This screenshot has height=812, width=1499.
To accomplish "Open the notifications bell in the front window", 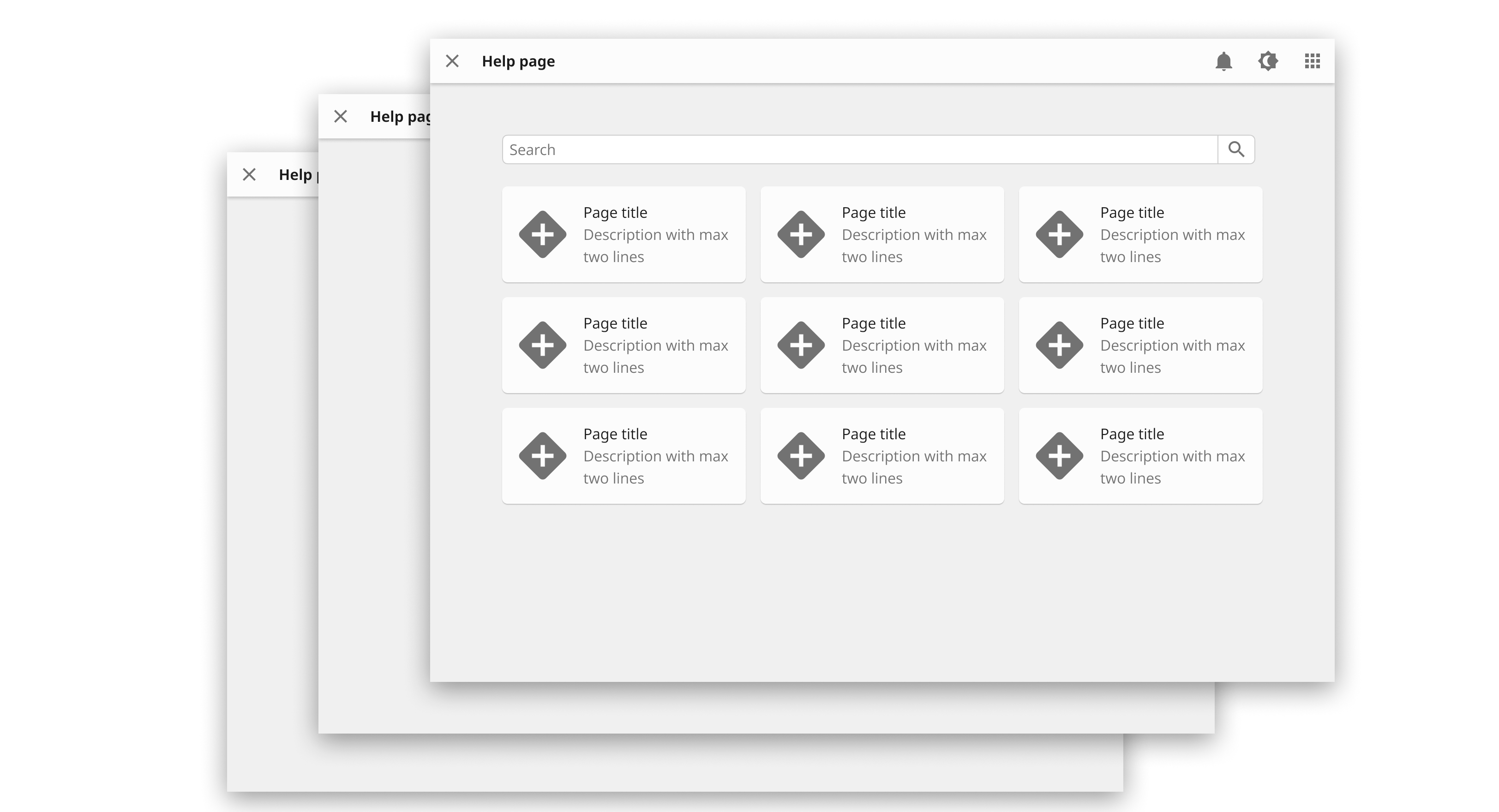I will [1224, 61].
